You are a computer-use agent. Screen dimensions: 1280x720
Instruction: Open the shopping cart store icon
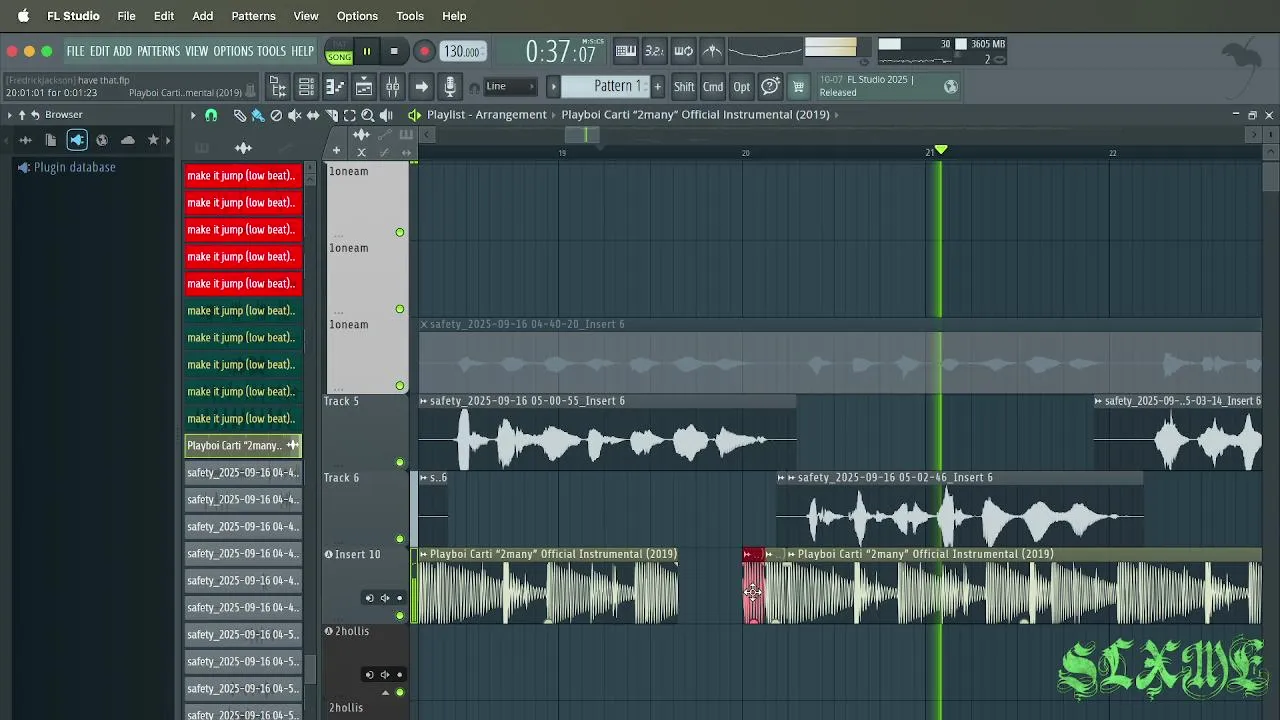coord(798,87)
